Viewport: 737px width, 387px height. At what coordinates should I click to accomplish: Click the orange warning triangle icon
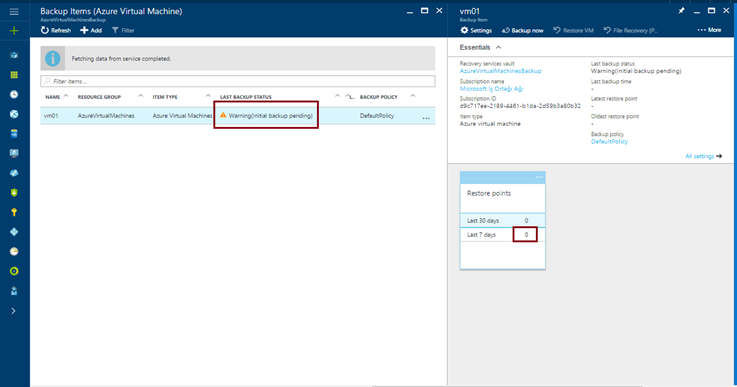(x=223, y=115)
